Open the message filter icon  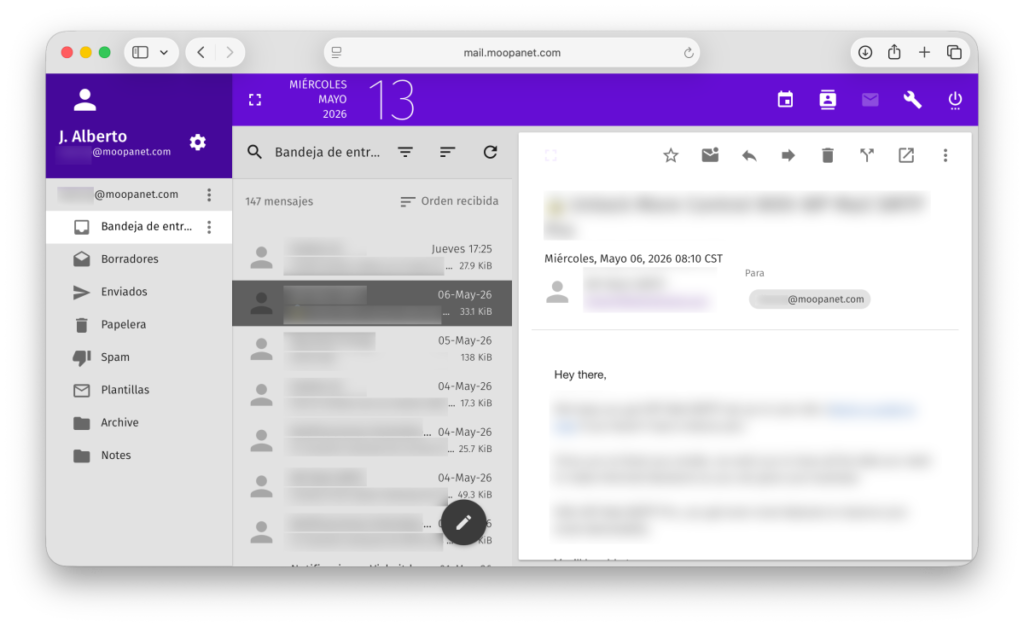click(405, 152)
